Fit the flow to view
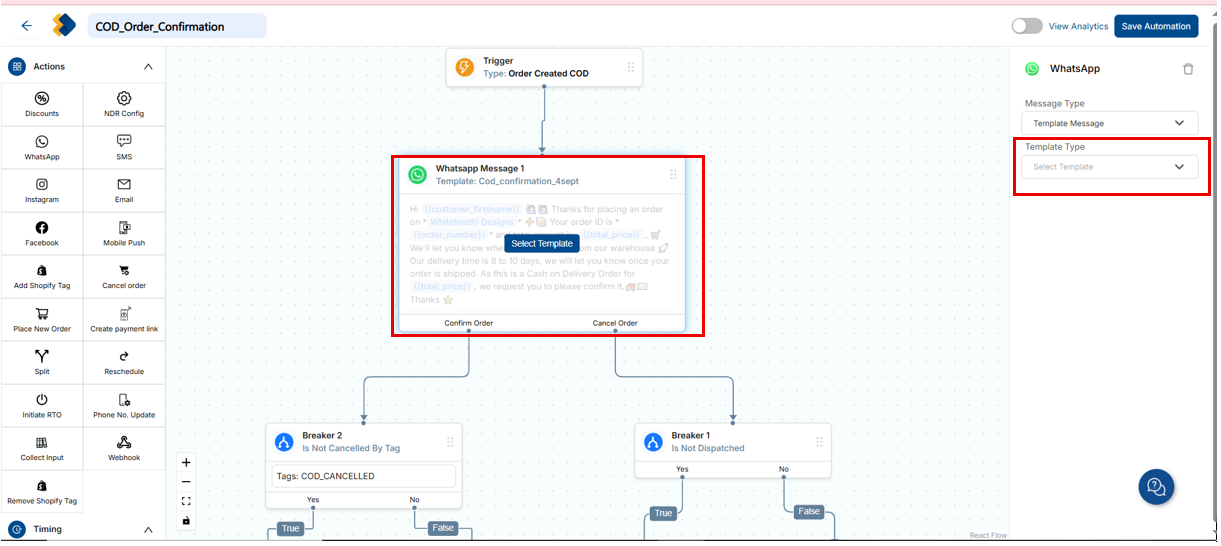 point(186,501)
